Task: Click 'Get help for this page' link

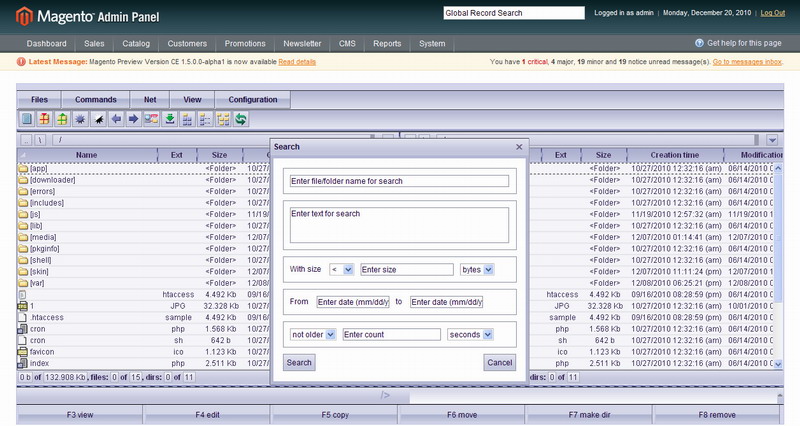Action: [x=744, y=43]
